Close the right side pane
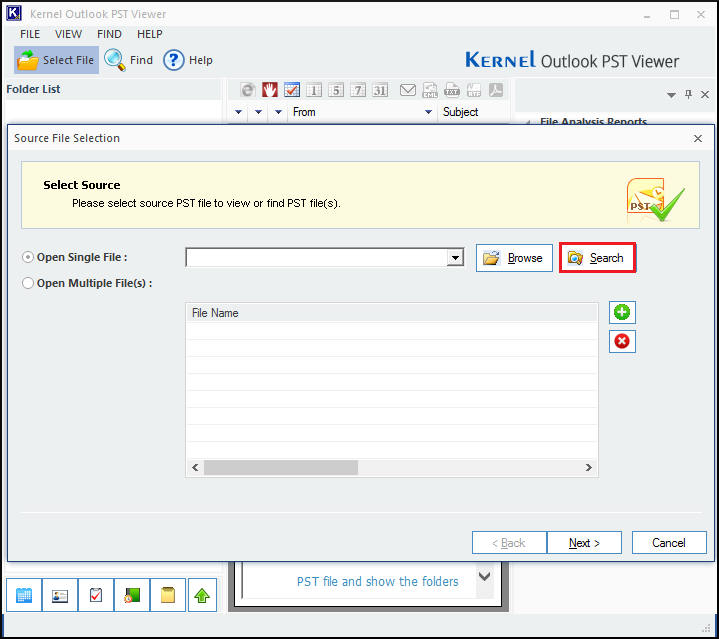 click(x=705, y=94)
